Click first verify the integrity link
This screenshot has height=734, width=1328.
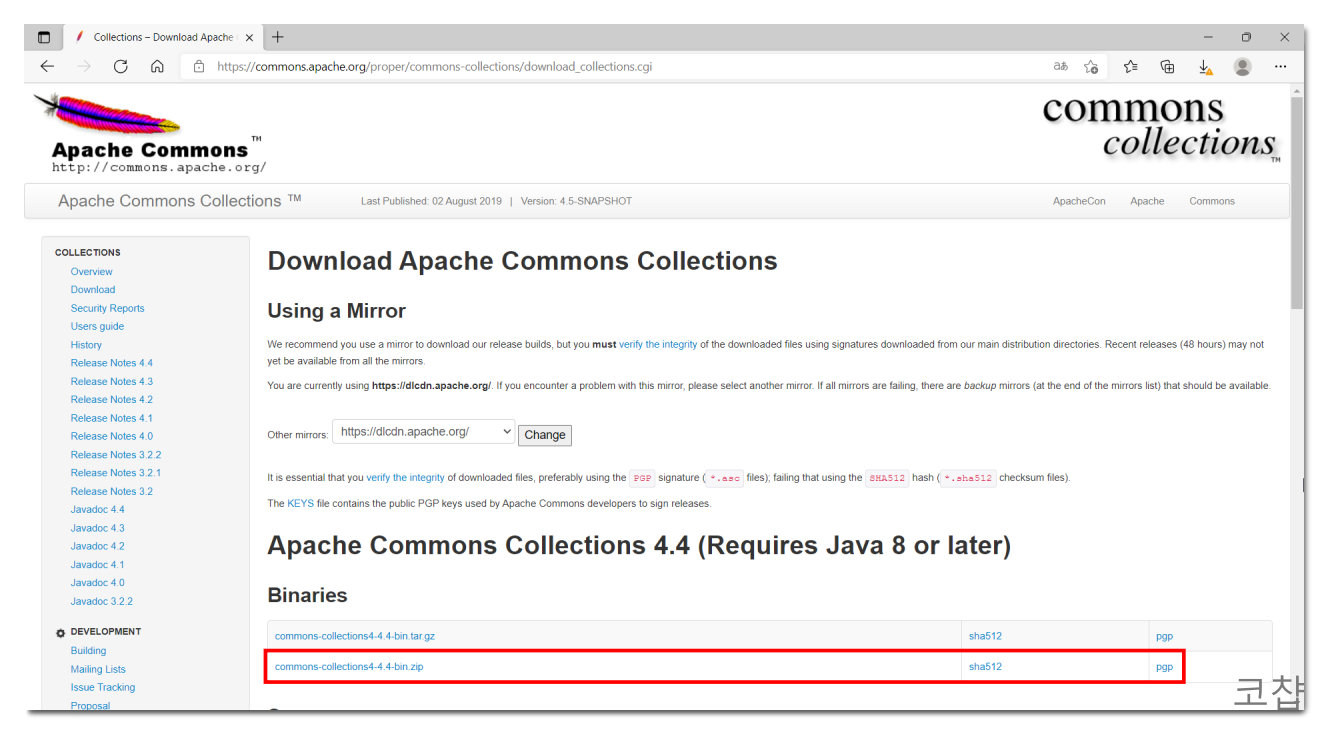(x=658, y=344)
